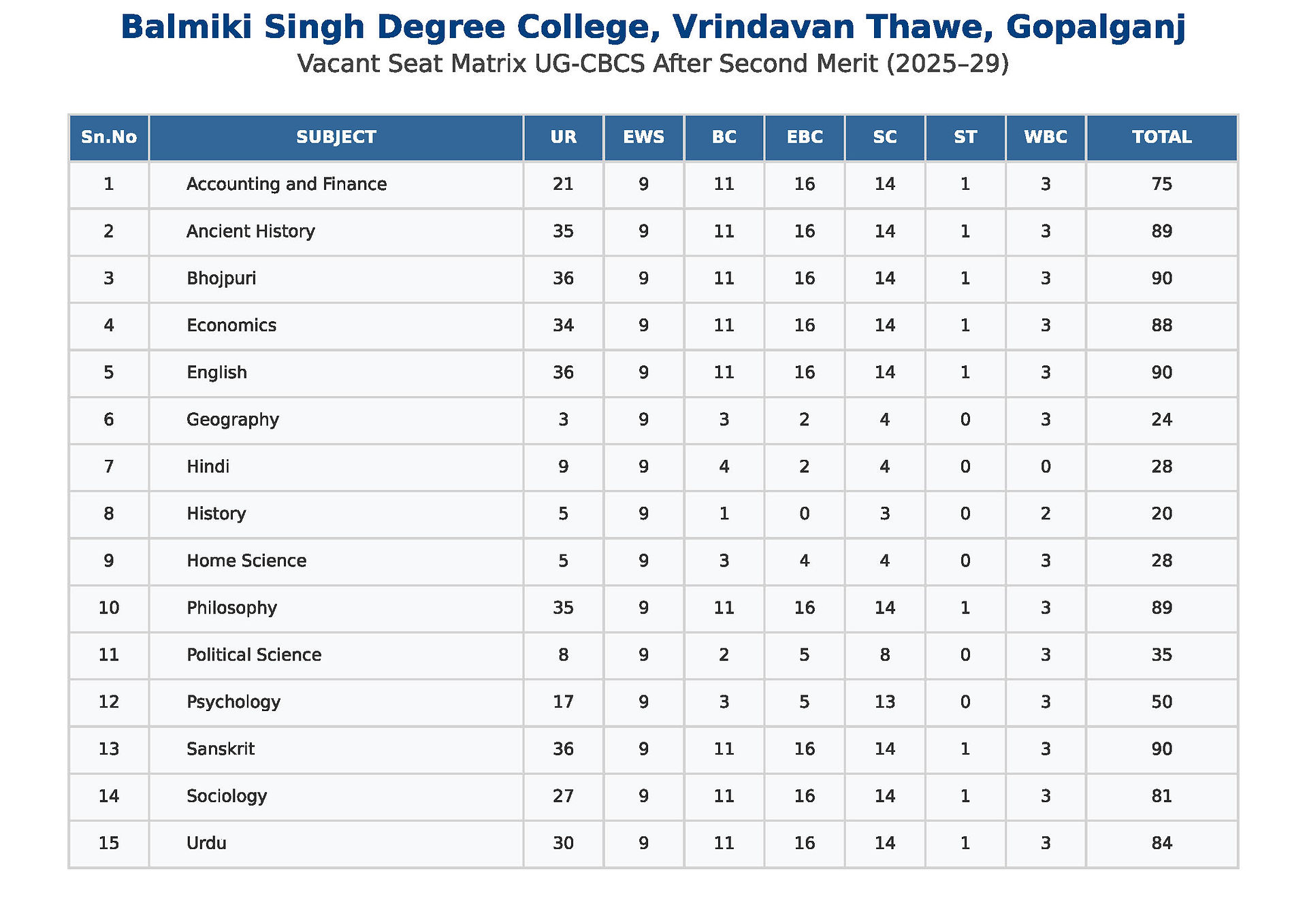Screen dimensions: 1307x924
Task: Select the Sn.No column header
Action: 109,137
